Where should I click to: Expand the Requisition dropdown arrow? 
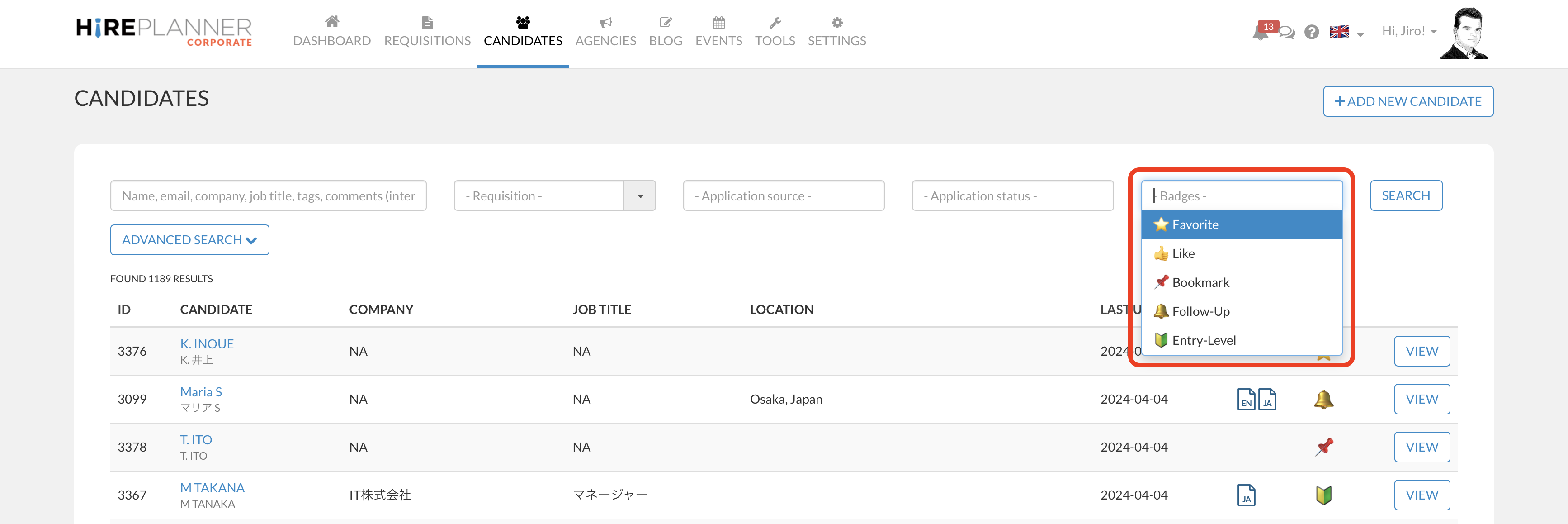coord(640,195)
